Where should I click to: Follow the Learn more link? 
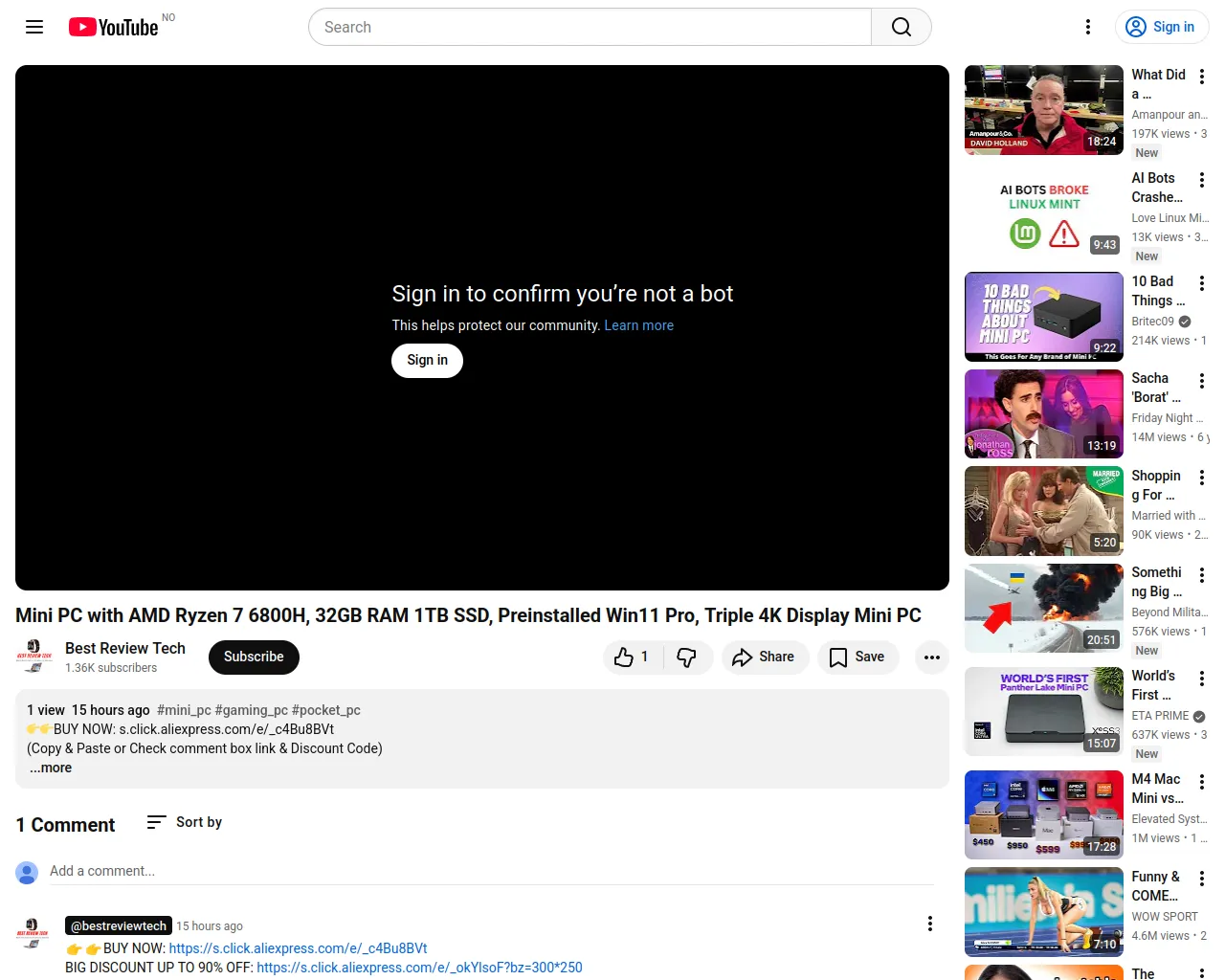click(638, 325)
